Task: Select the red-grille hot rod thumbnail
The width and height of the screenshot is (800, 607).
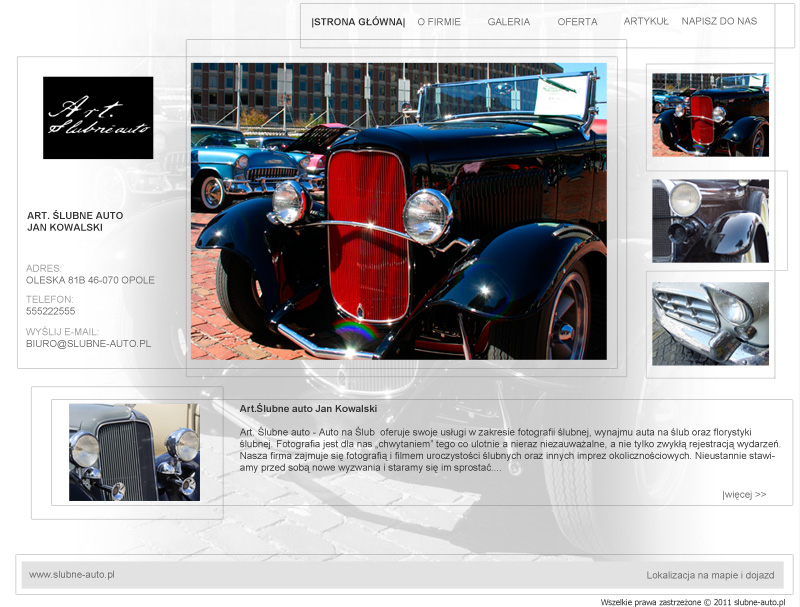Action: 710,115
